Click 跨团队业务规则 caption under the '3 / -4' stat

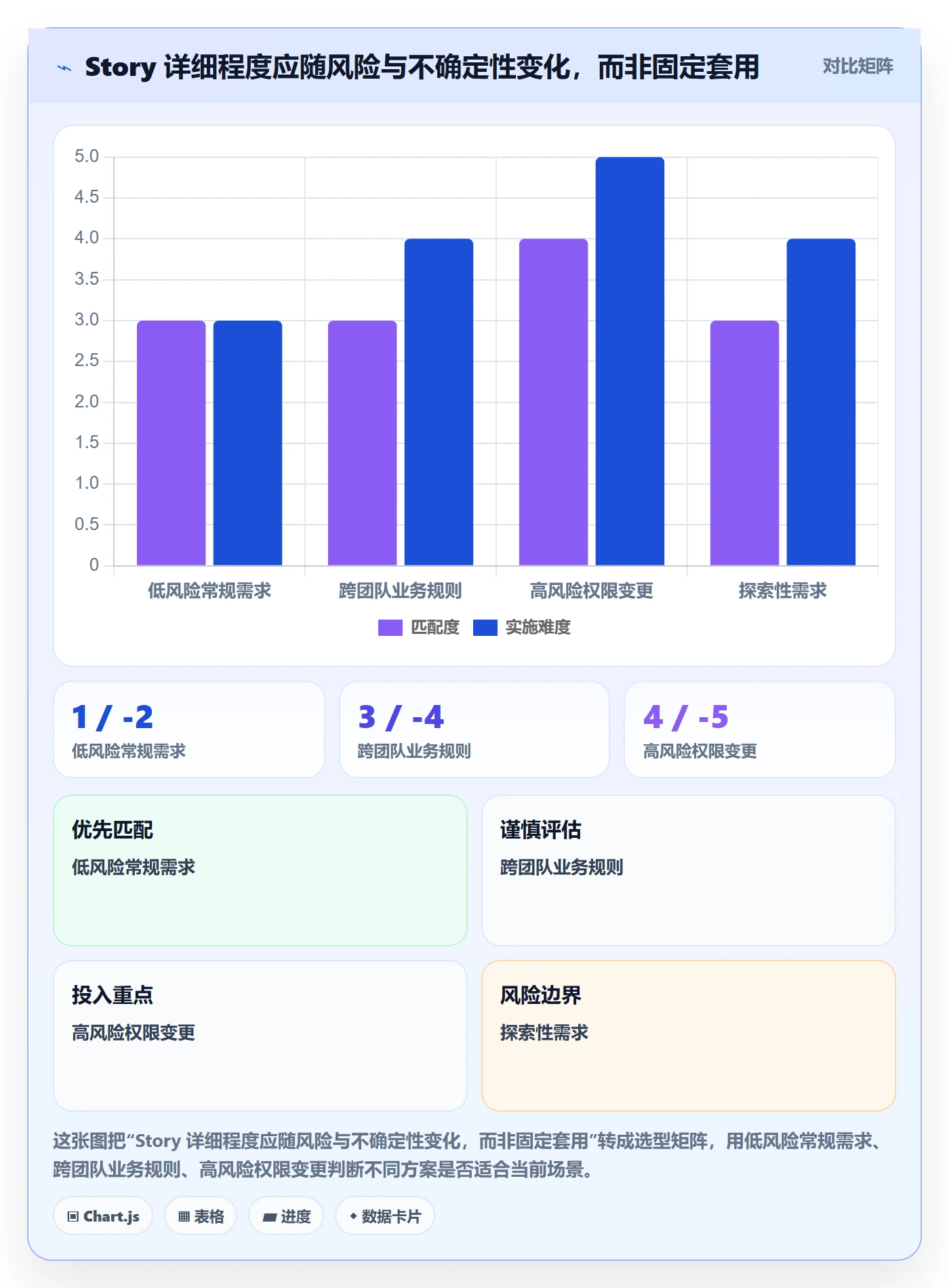click(x=414, y=751)
